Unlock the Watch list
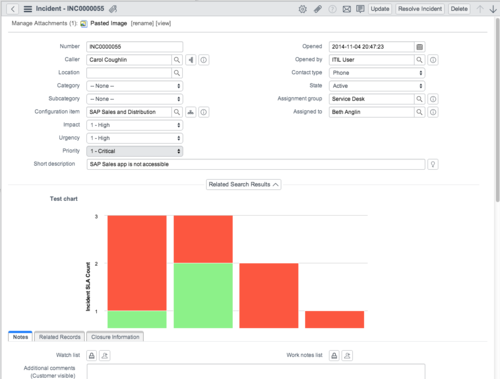Image resolution: width=500 pixels, height=379 pixels. tap(92, 356)
